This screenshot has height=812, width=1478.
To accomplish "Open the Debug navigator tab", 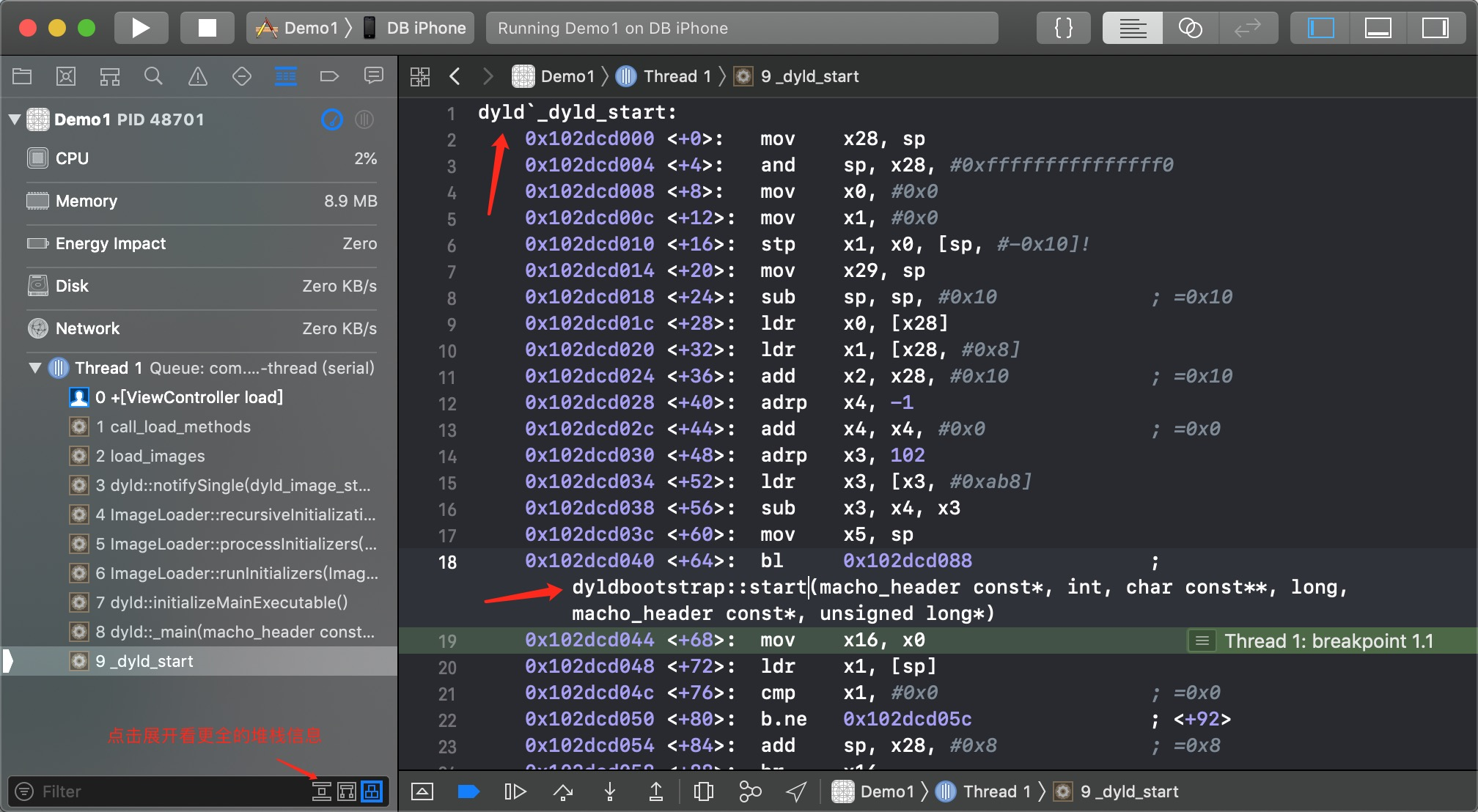I will click(x=285, y=76).
